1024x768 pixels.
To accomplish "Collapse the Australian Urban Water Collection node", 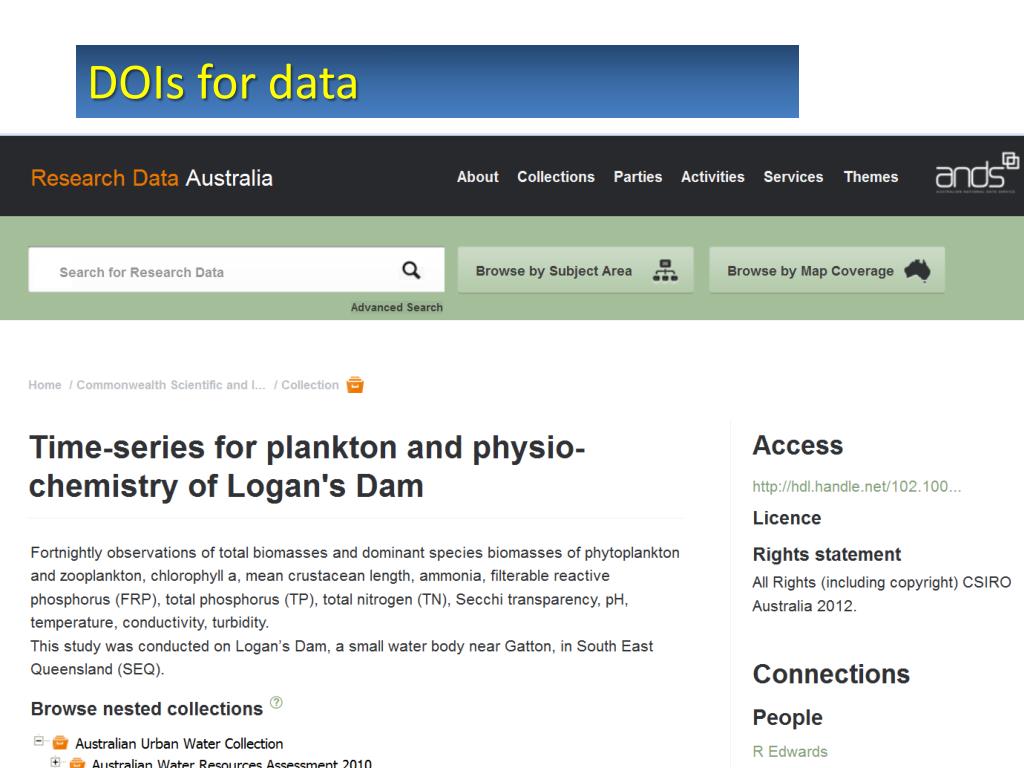I will [x=39, y=741].
